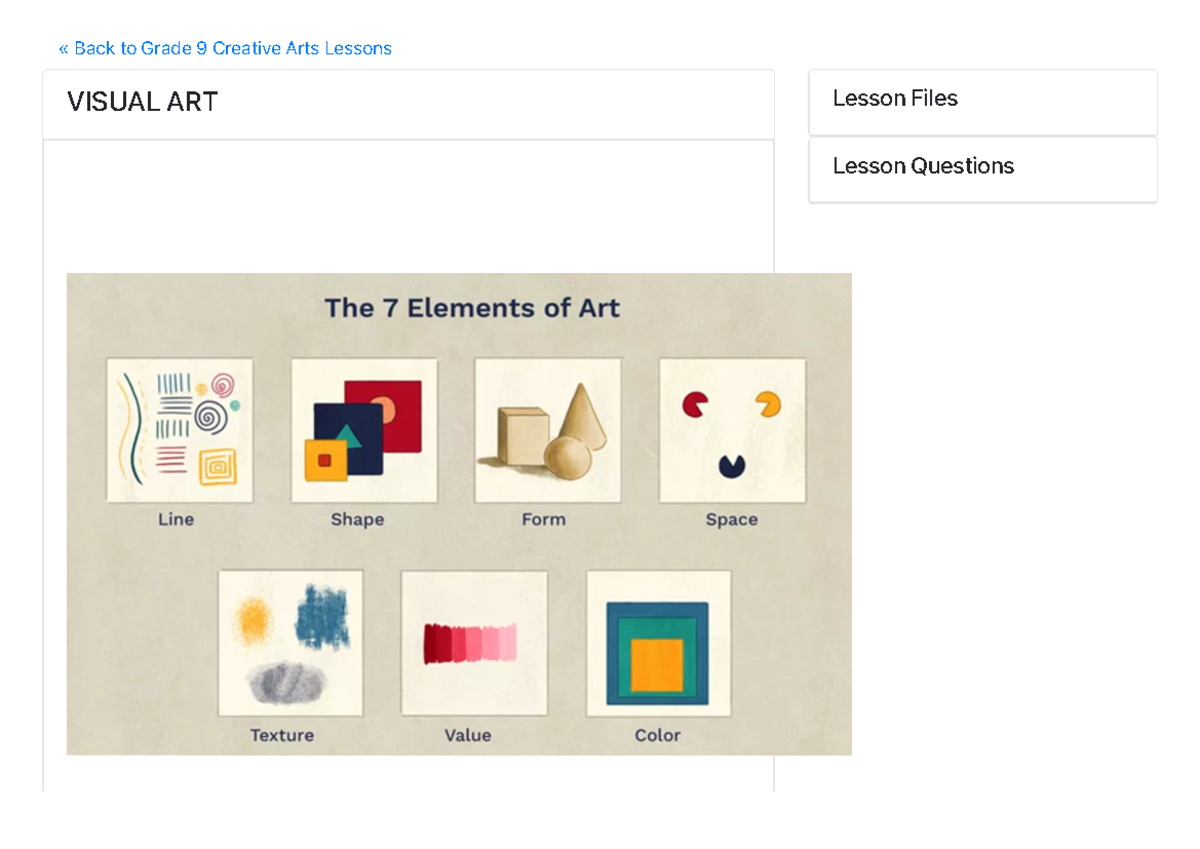Select the Line element illustration

tap(180, 430)
